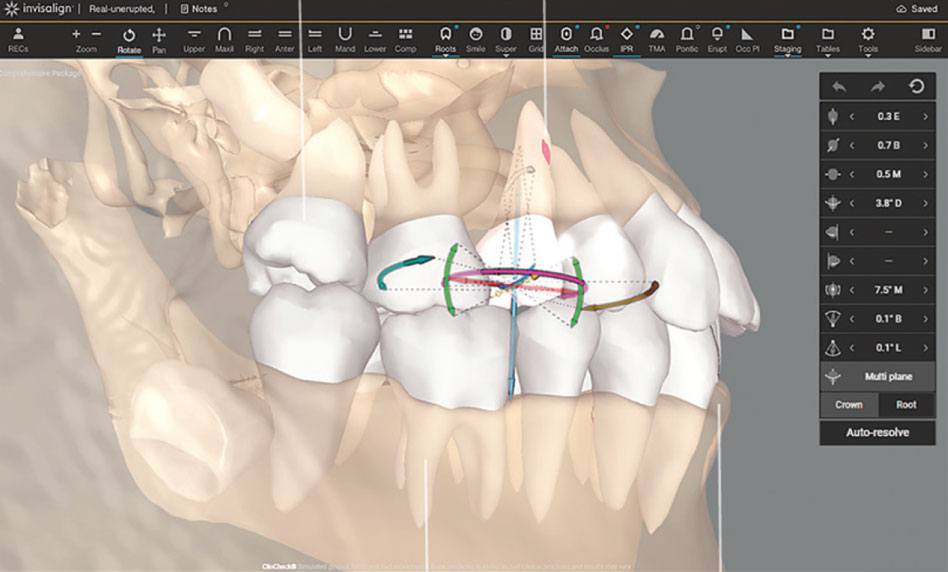
Task: Click the redo arrow in side panel
Action: [x=877, y=86]
